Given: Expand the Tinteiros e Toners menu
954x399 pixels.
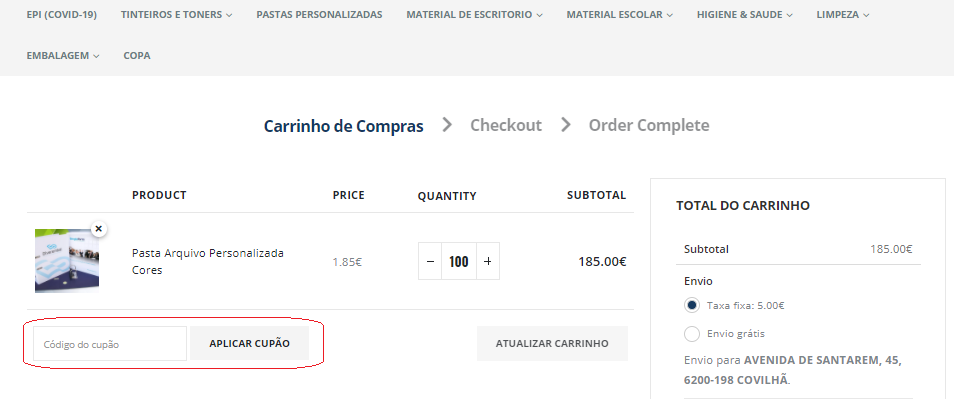Looking at the screenshot, I should click(x=176, y=15).
